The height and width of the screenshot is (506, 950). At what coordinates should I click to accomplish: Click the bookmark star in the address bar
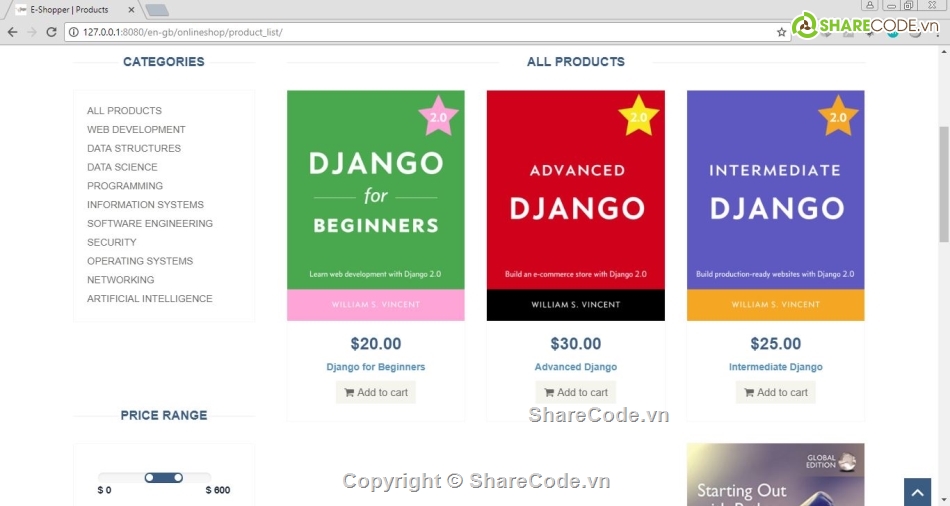[x=782, y=32]
